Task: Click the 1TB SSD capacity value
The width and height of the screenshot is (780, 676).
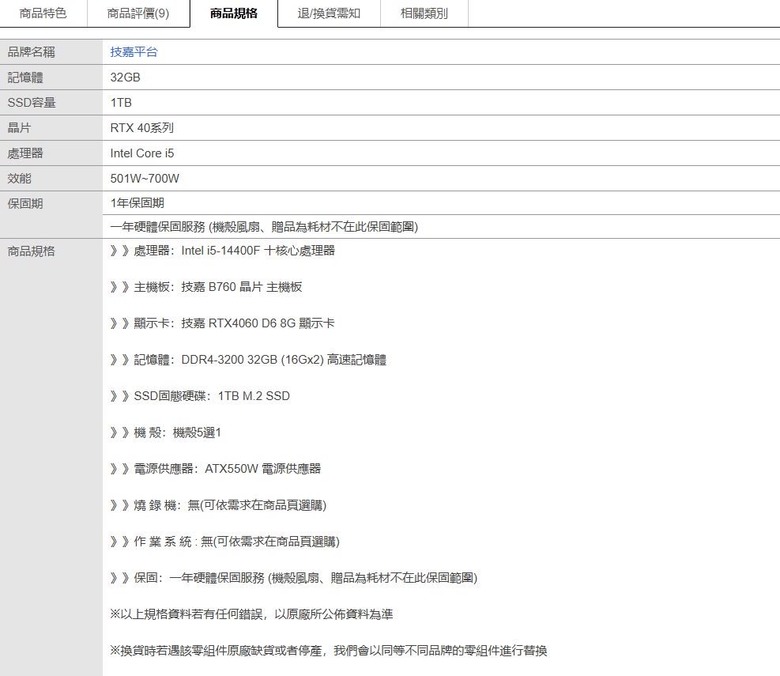Action: pos(121,102)
